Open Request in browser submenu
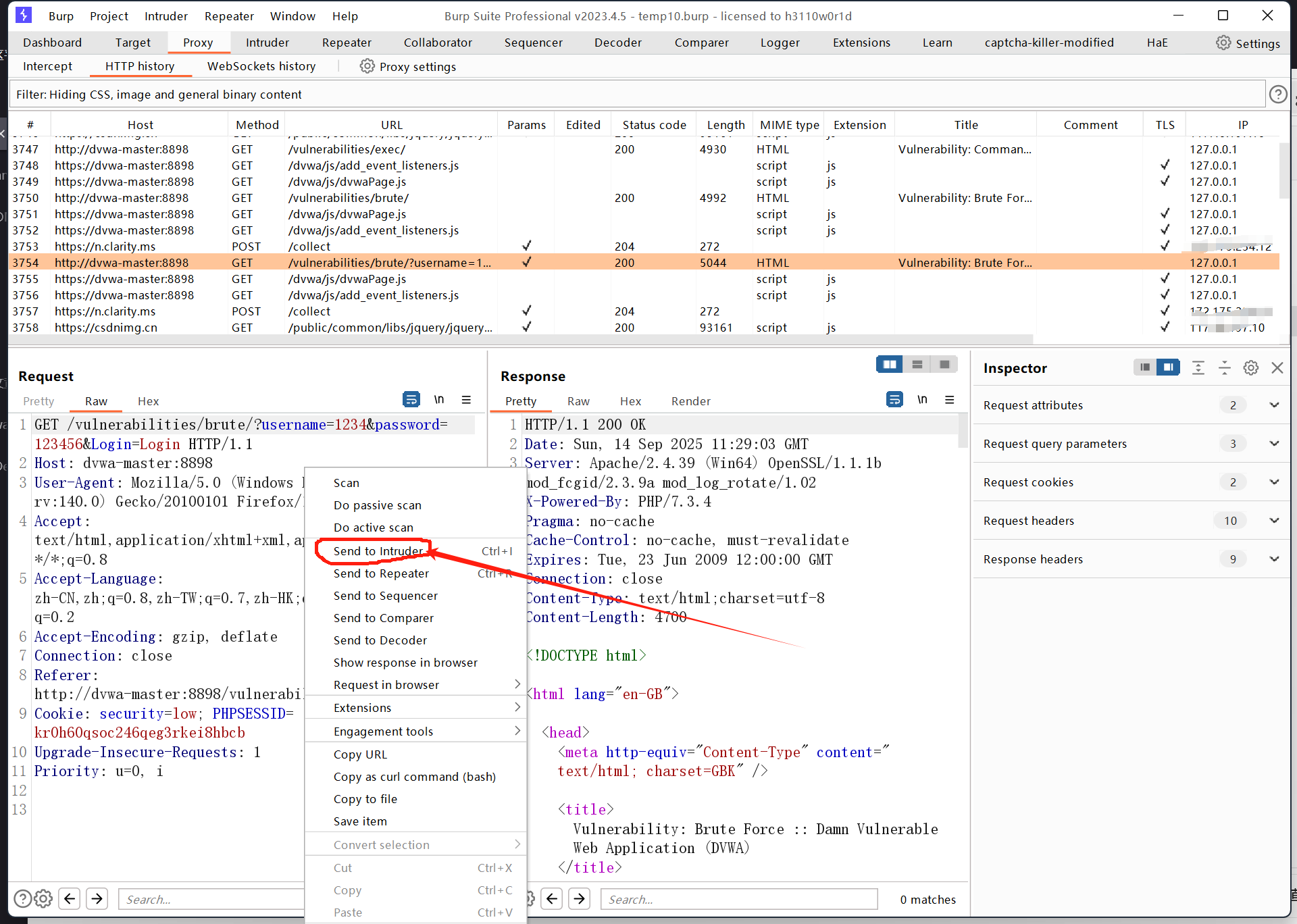This screenshot has height=924, width=1297. click(415, 684)
